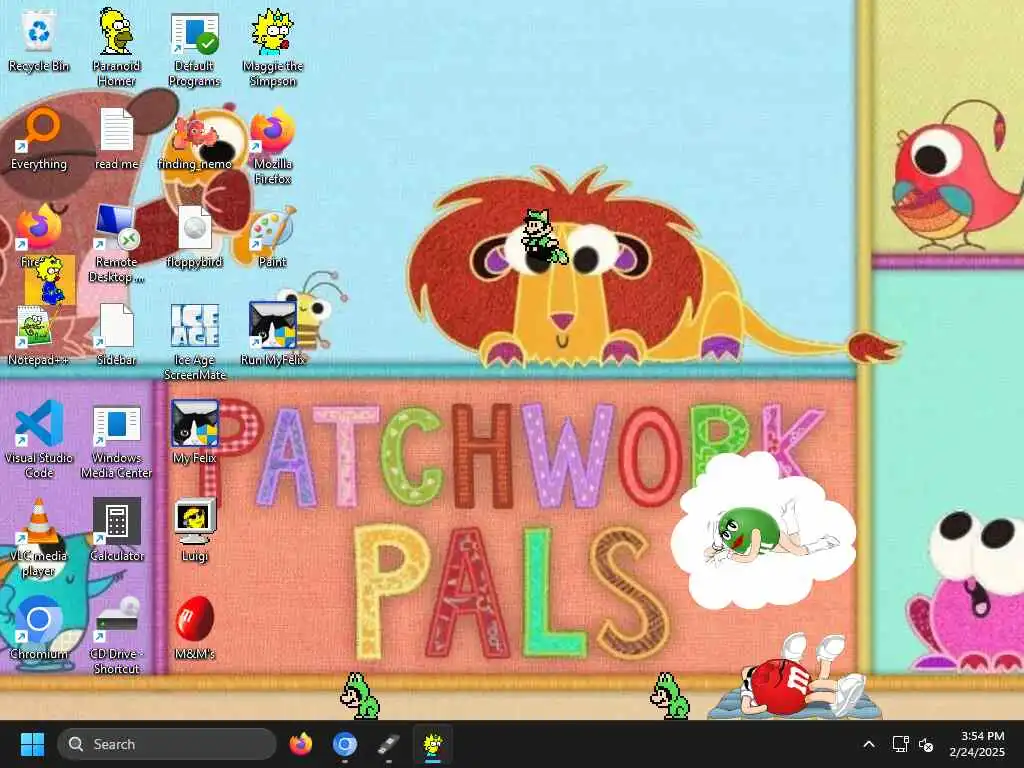Switch to Chromium in the taskbar

click(x=345, y=744)
